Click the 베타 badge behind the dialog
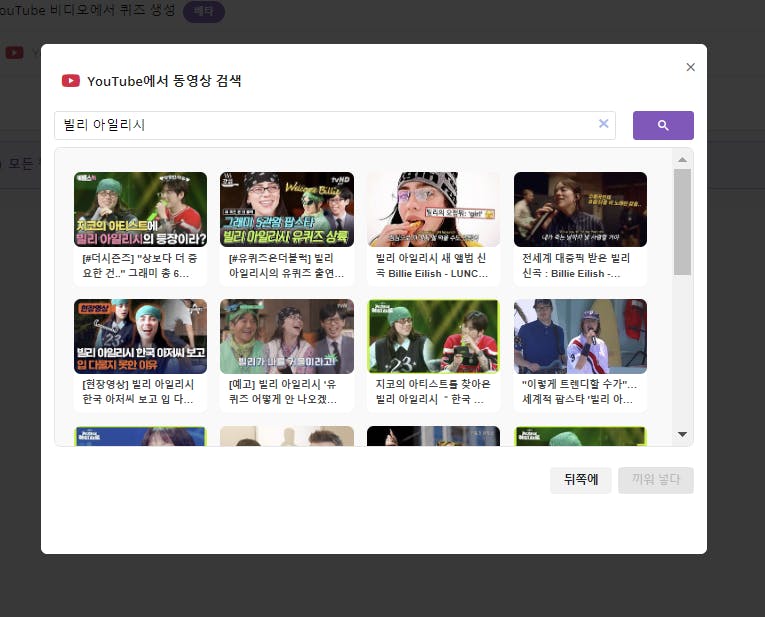The height and width of the screenshot is (617, 765). pyautogui.click(x=203, y=11)
